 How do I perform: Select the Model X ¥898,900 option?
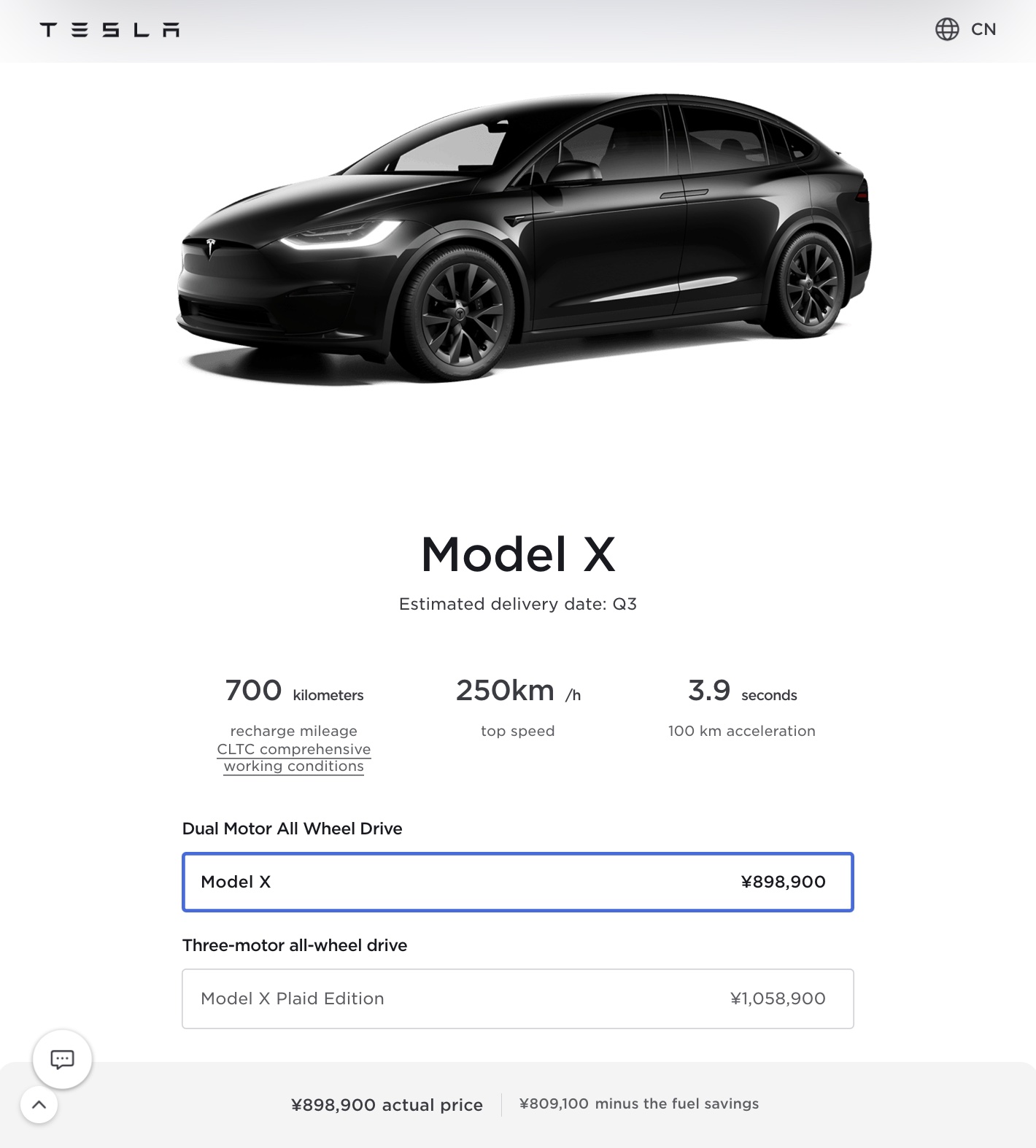(x=518, y=882)
